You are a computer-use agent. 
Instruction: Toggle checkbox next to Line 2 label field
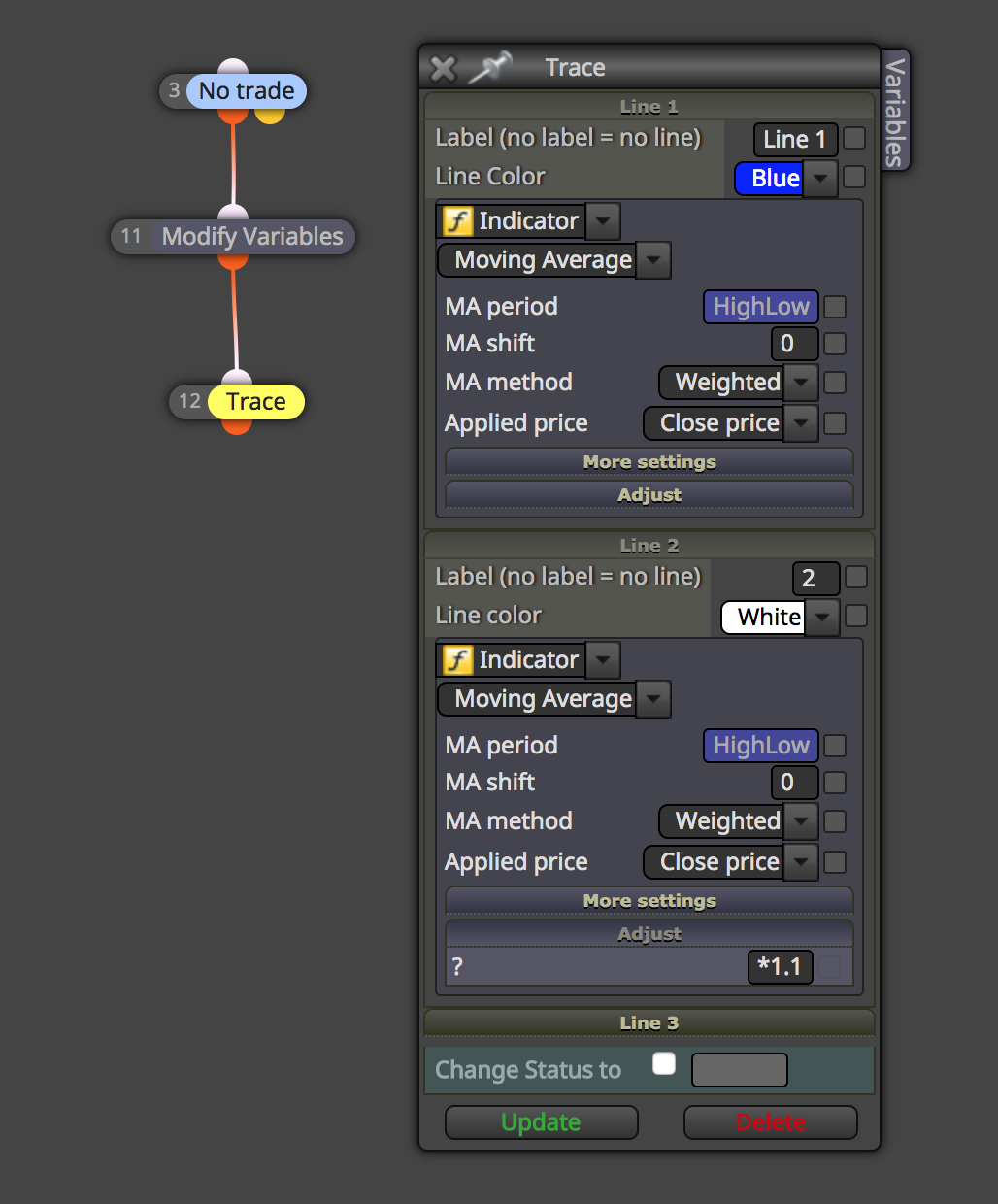coord(856,578)
